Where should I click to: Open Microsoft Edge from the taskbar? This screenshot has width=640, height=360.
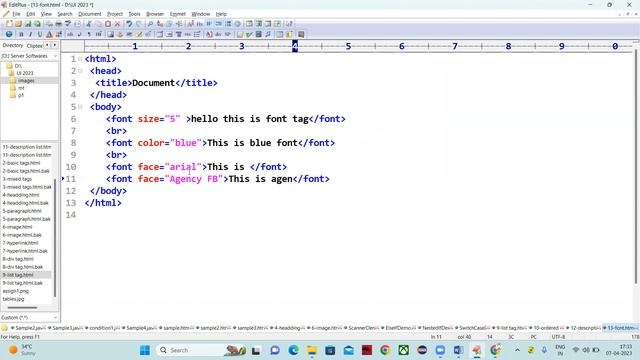point(293,350)
